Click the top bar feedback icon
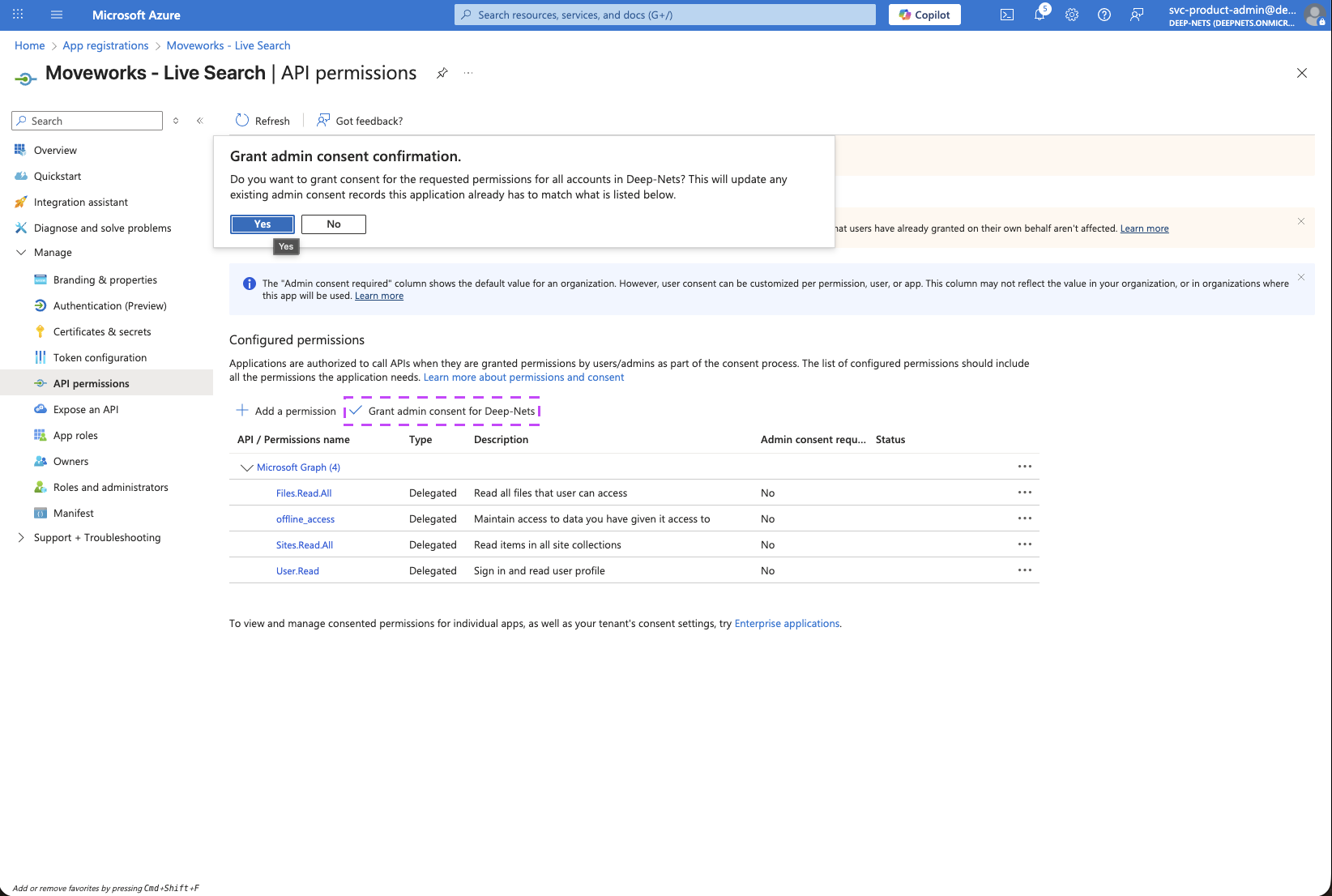 1137,15
